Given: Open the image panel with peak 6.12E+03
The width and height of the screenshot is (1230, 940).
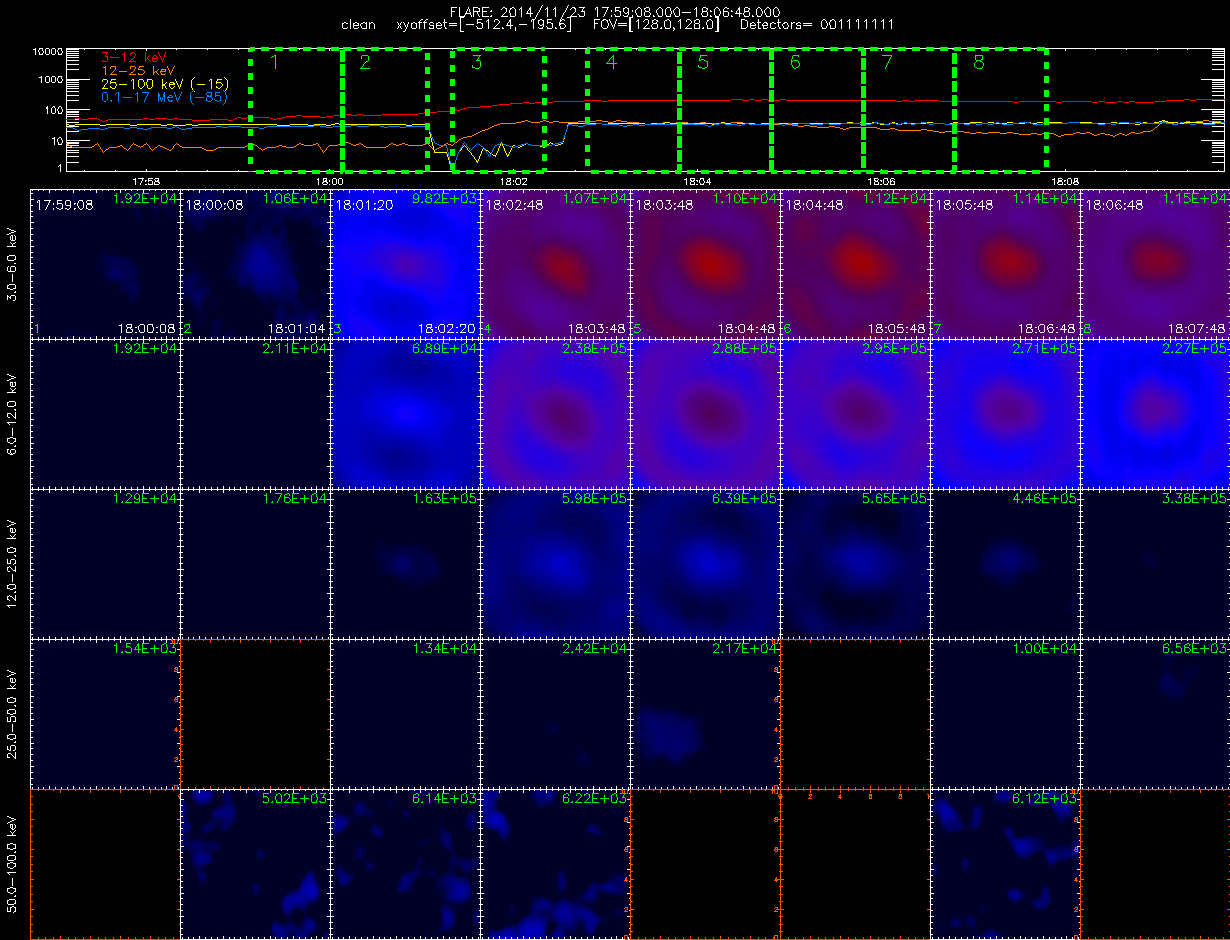Looking at the screenshot, I should (x=1005, y=863).
